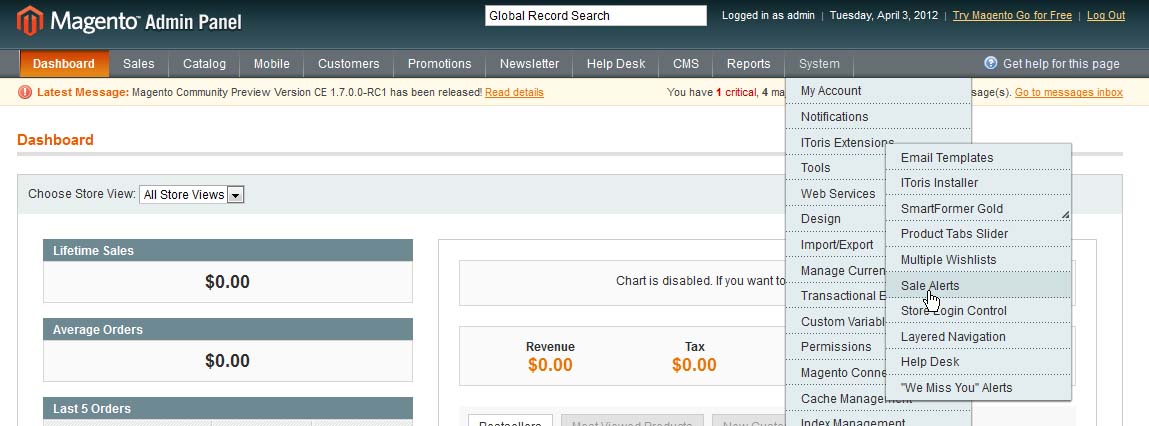Open My Account from System menu
Viewport: 1149px width, 426px height.
(x=831, y=91)
